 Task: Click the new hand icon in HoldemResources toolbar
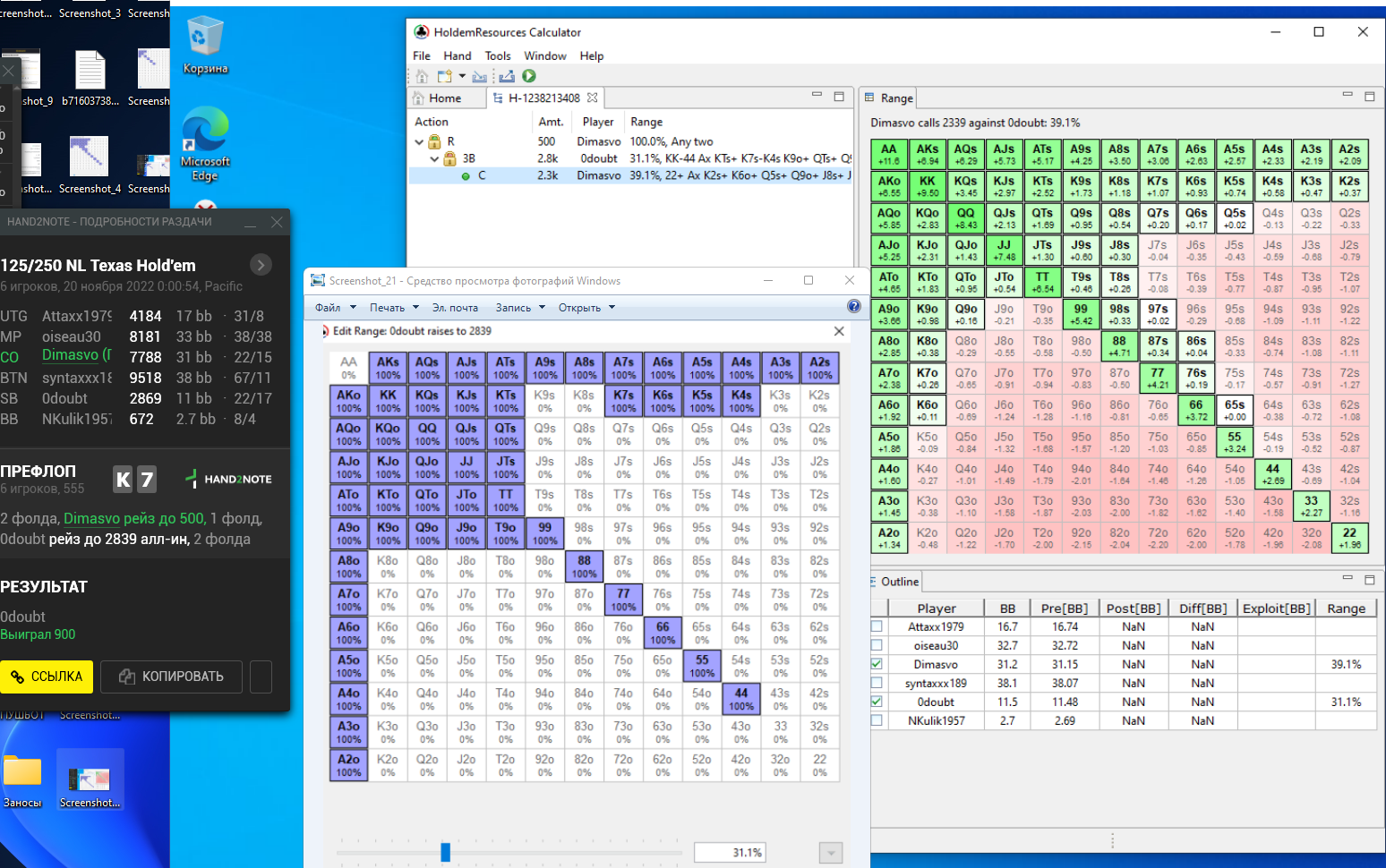point(444,77)
